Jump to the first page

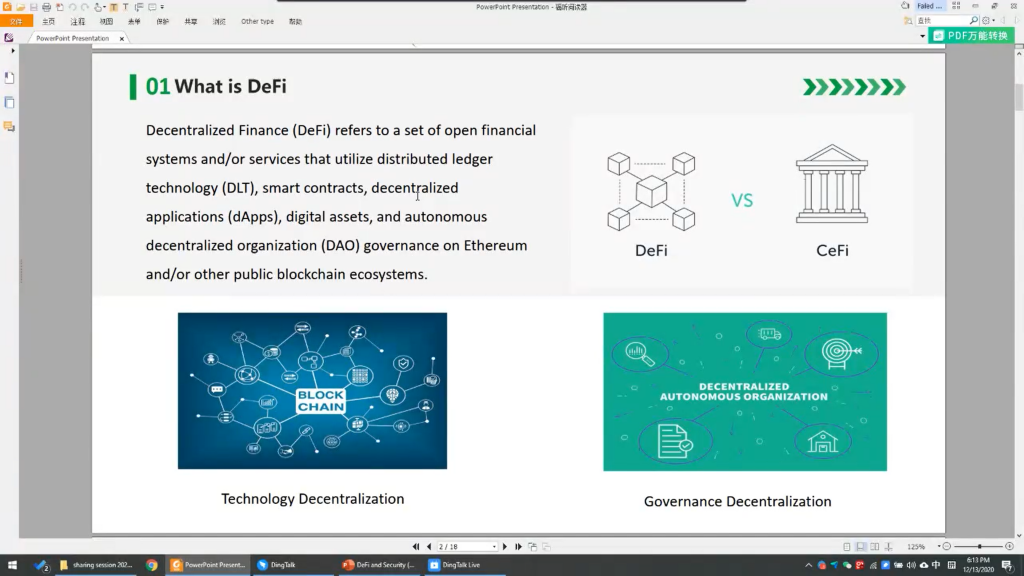417,547
